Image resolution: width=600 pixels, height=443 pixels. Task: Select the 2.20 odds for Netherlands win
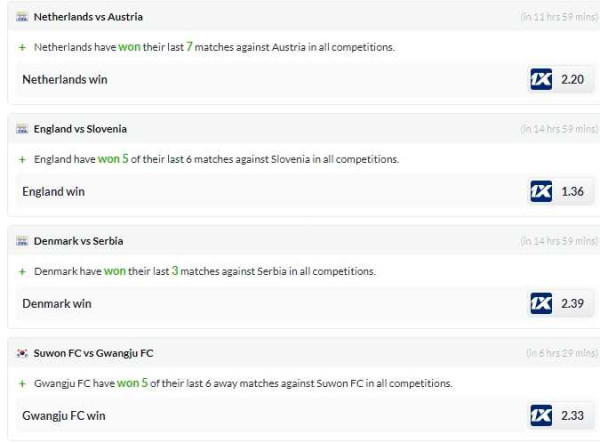pos(572,79)
